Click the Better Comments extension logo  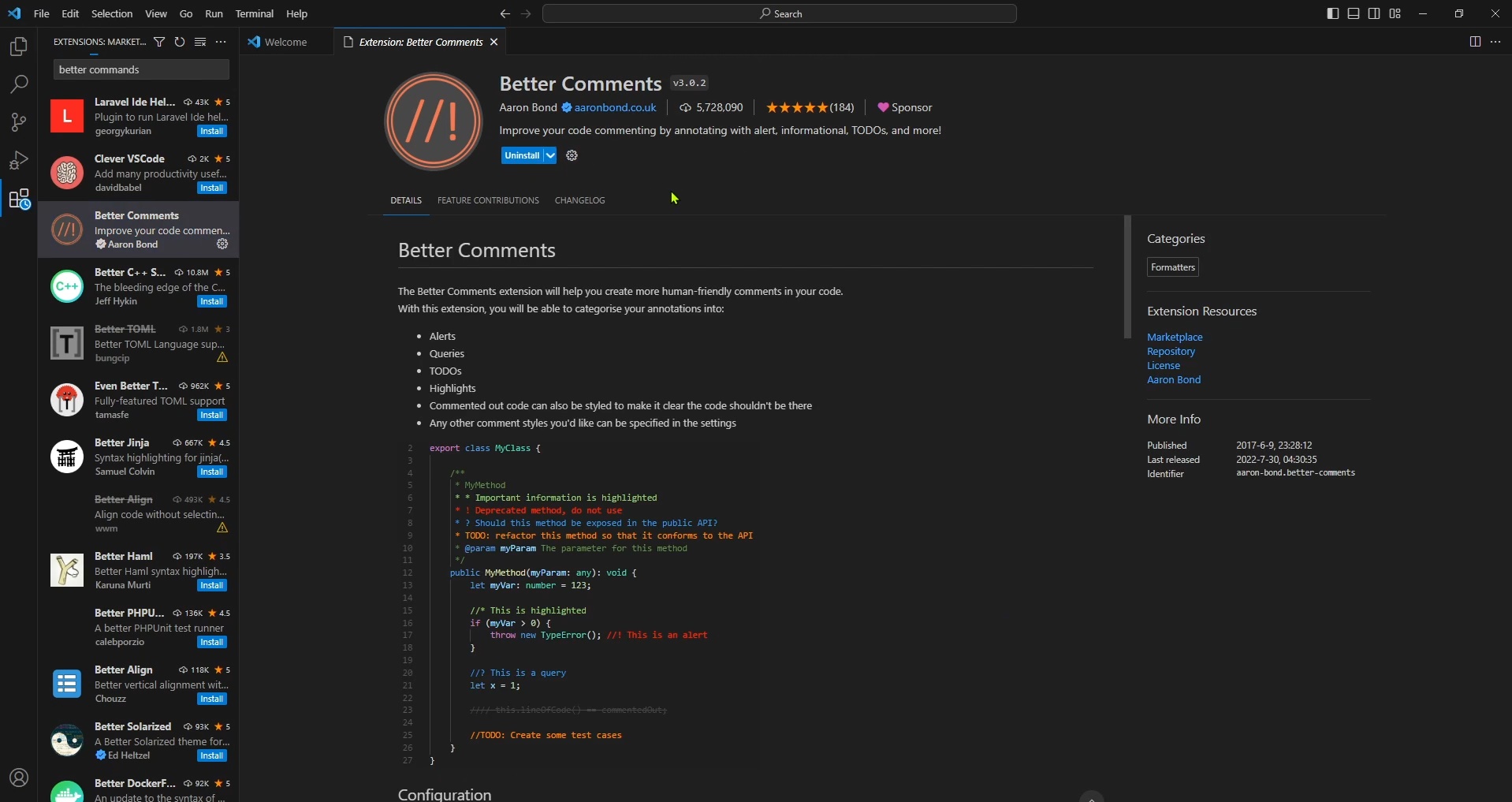point(433,121)
